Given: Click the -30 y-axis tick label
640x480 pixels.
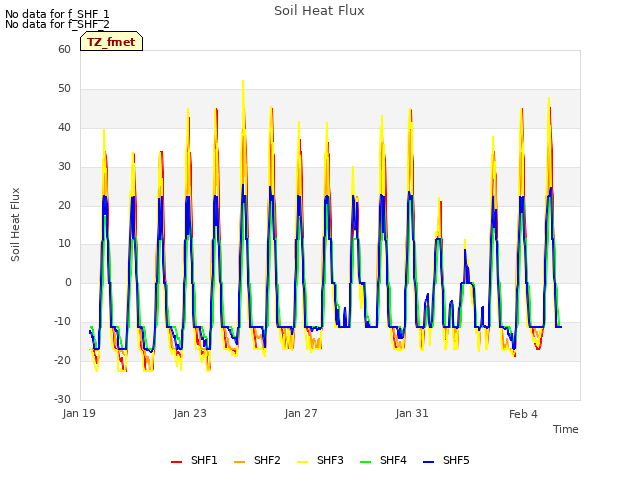Looking at the screenshot, I should click(63, 399).
